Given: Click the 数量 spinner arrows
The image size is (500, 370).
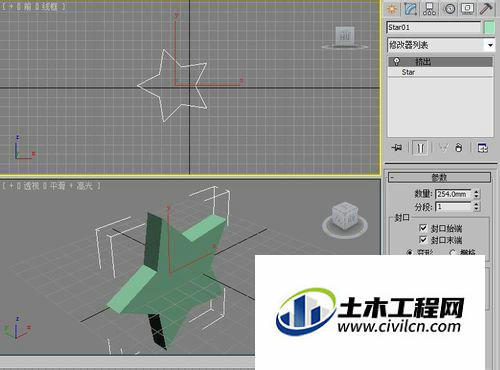Looking at the screenshot, I should coord(476,194).
